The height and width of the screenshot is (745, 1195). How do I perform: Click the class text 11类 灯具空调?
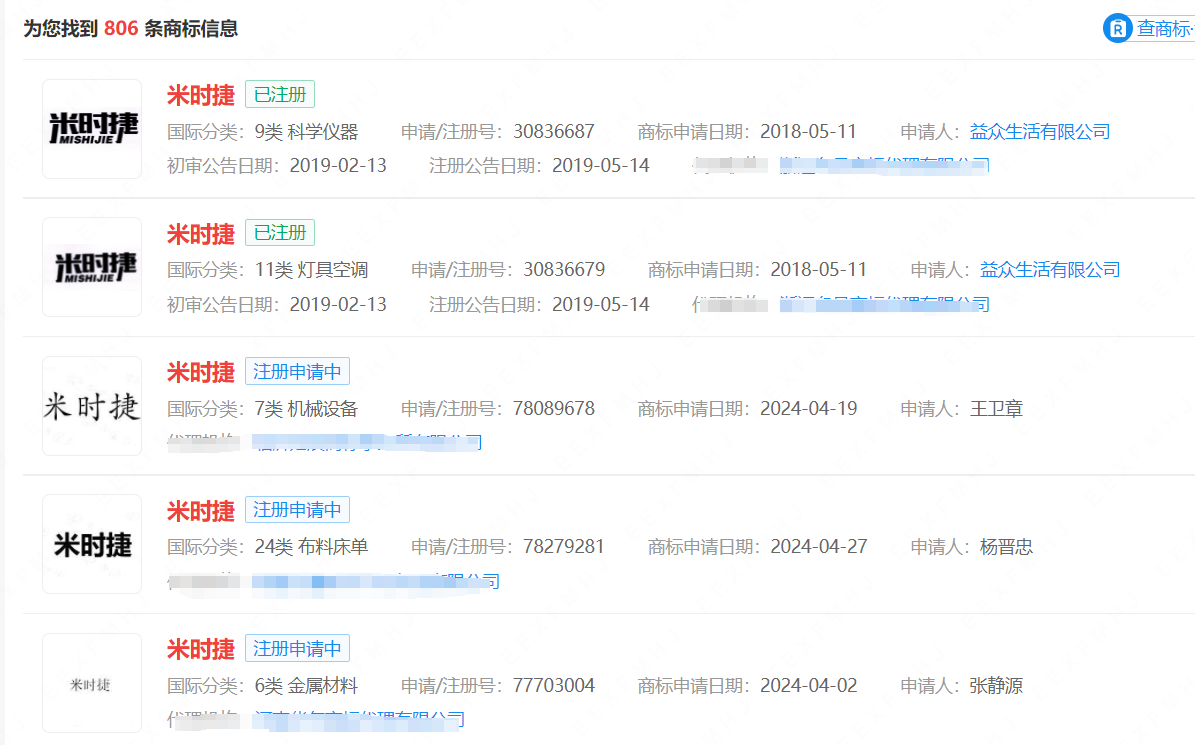tap(311, 270)
